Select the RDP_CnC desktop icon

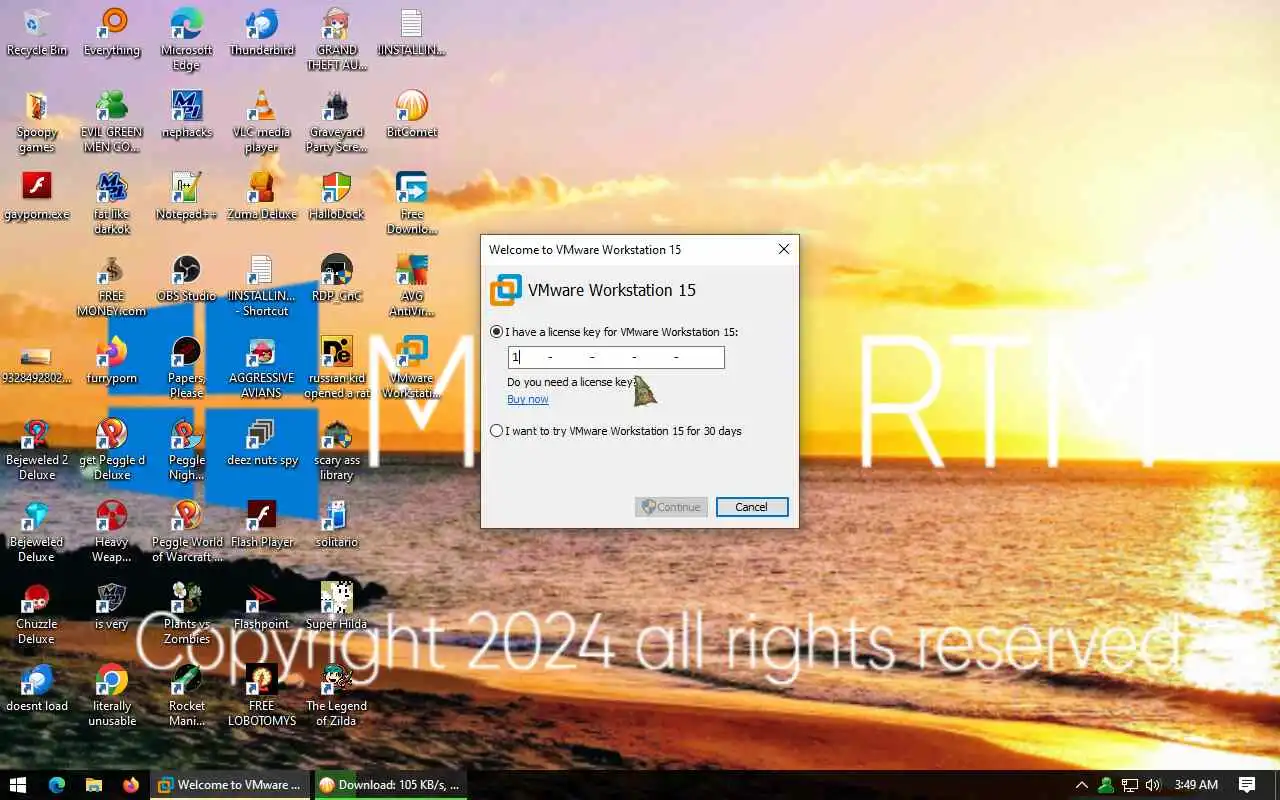(x=337, y=278)
